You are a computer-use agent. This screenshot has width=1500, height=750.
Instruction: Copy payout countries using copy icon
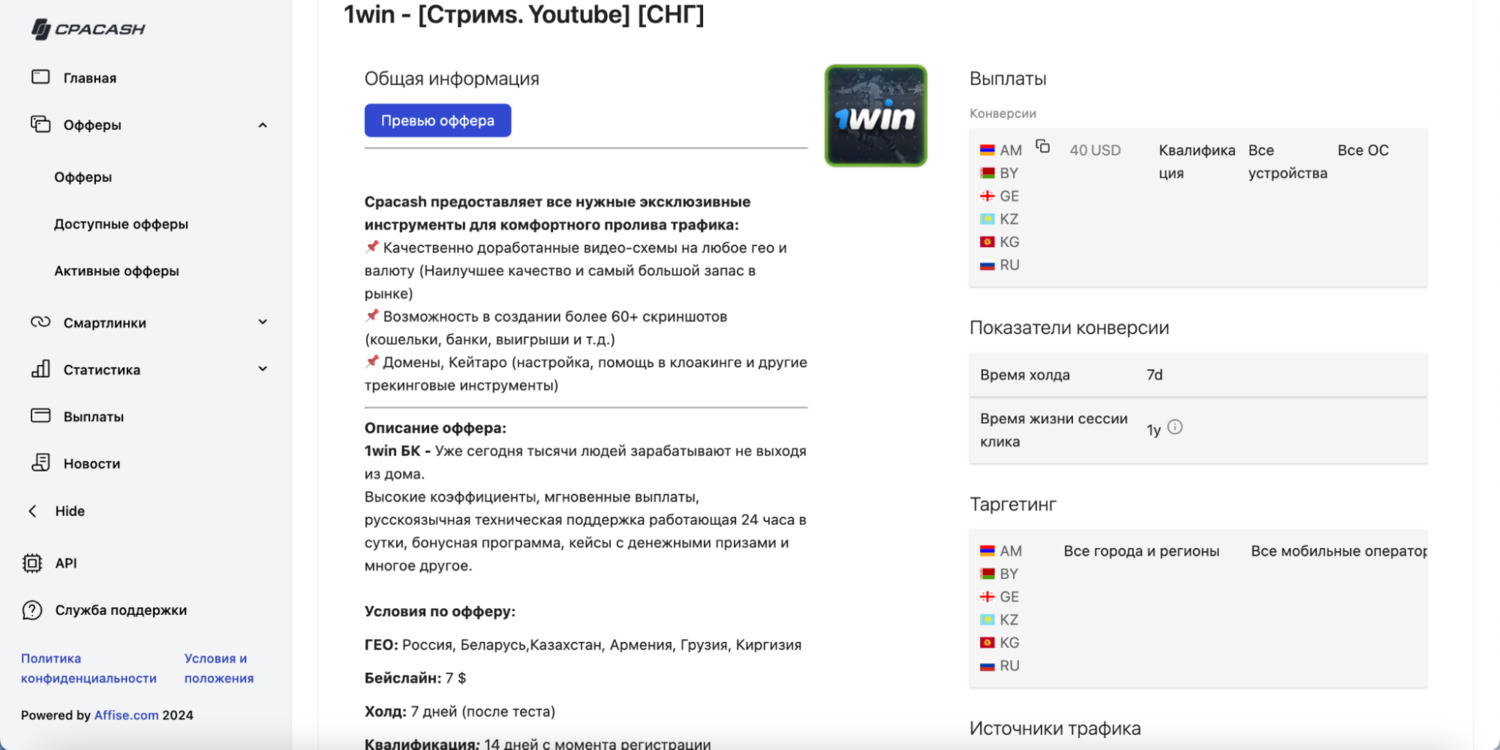click(x=1042, y=147)
